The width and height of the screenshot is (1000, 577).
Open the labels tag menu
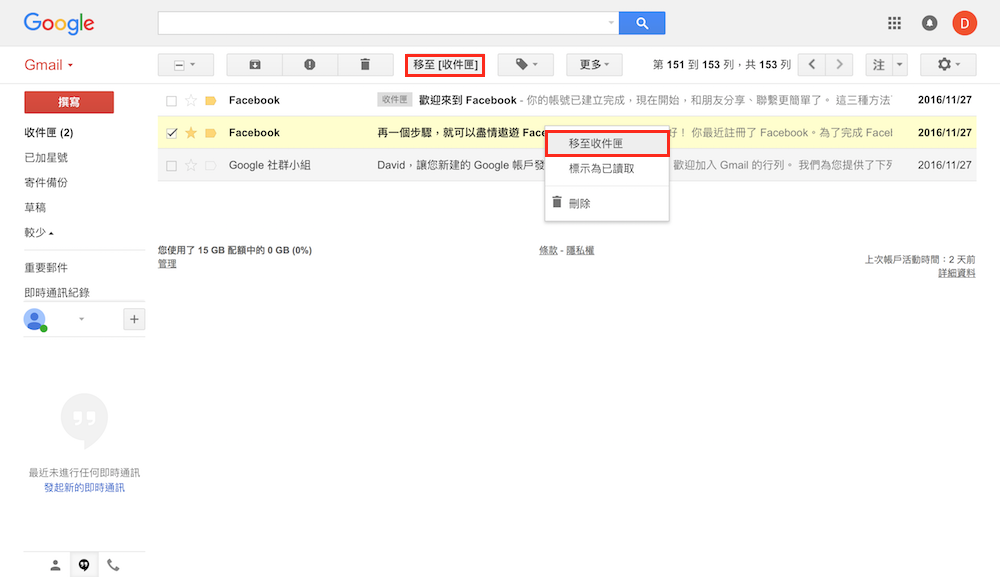[x=526, y=64]
